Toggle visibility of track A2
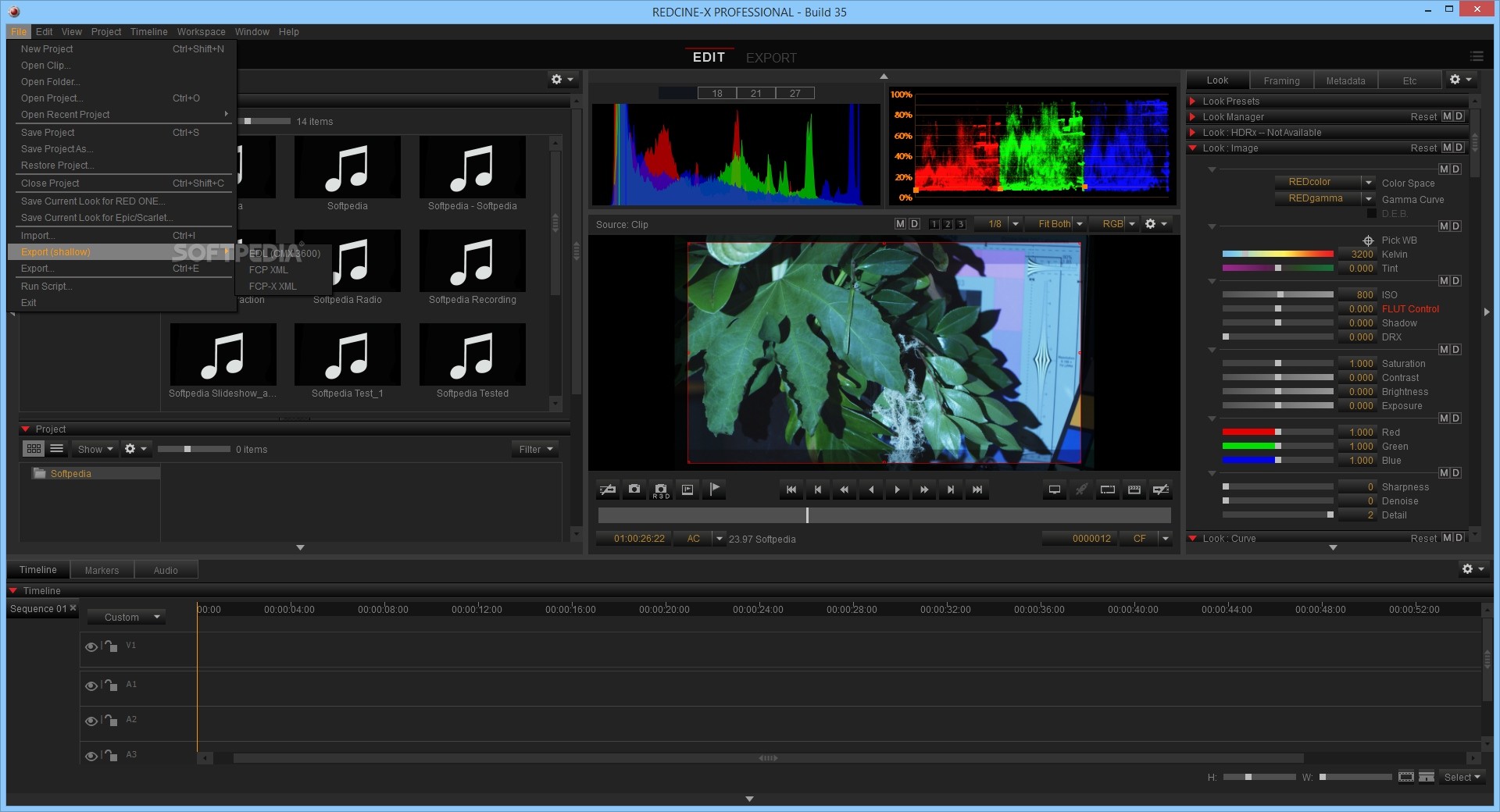1500x812 pixels. [91, 721]
